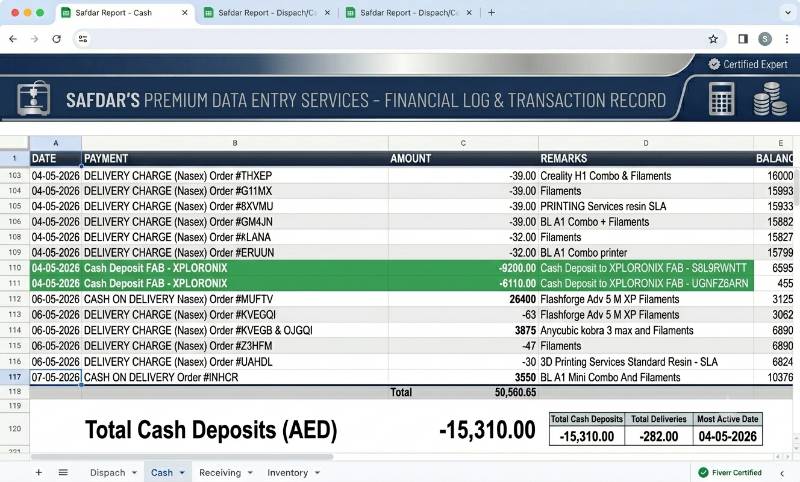Select column B header

coord(235,143)
